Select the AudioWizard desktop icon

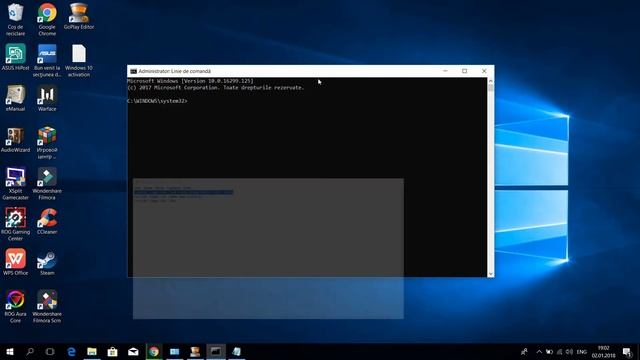(16, 140)
